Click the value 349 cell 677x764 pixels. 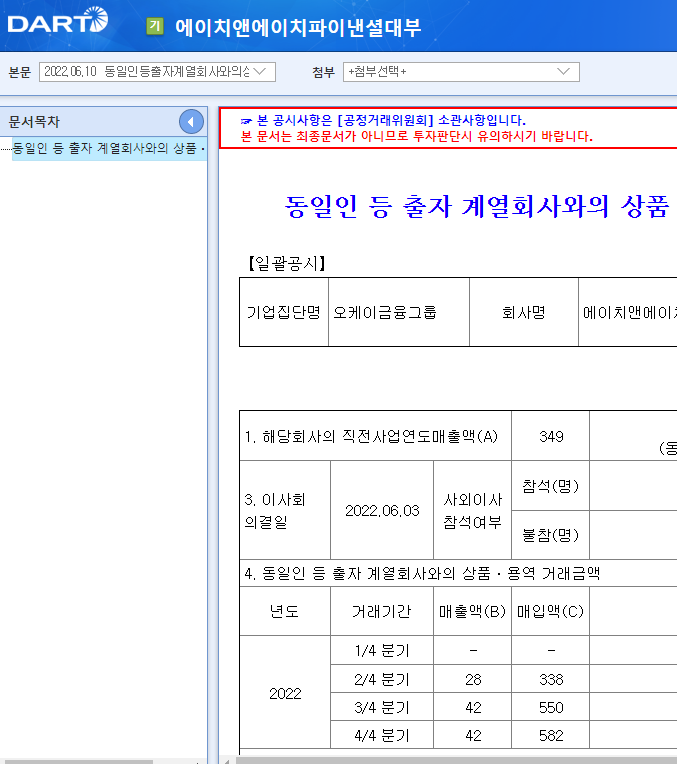pyautogui.click(x=551, y=436)
